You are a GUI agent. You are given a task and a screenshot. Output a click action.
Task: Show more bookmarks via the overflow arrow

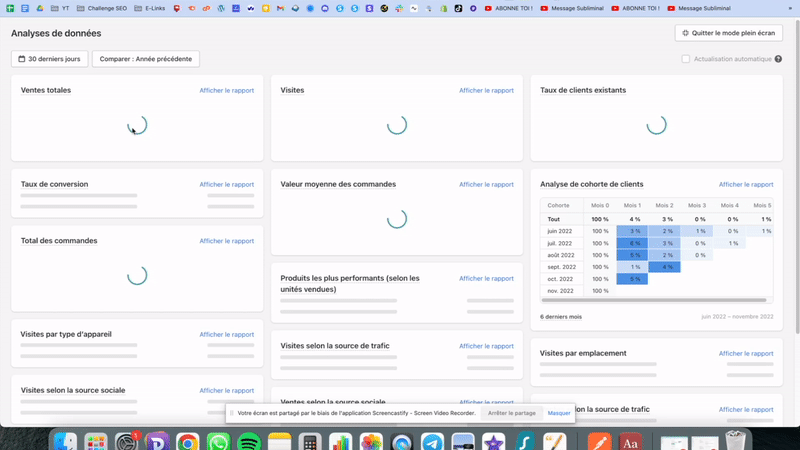[x=790, y=8]
